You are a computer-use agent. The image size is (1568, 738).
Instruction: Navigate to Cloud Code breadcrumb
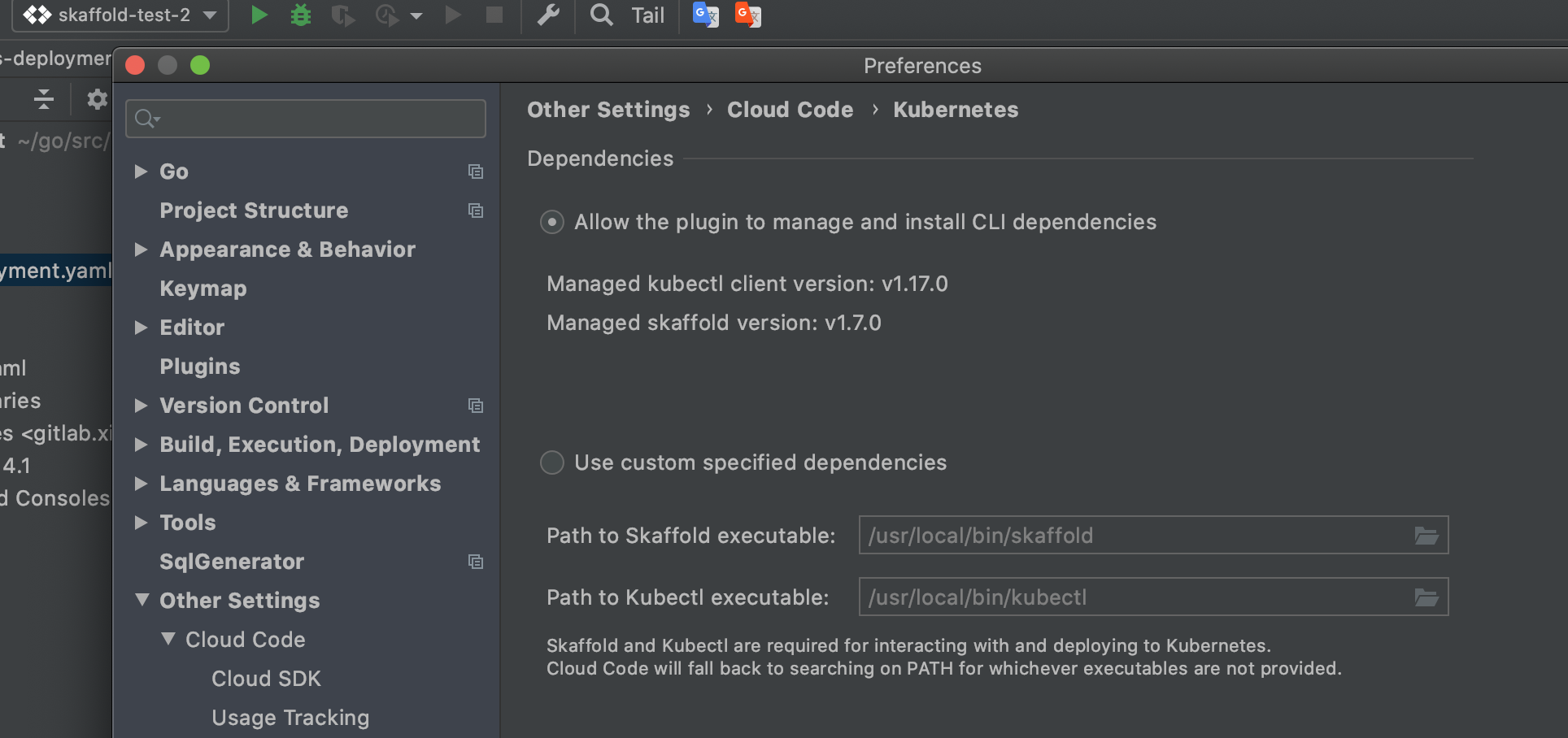(x=790, y=109)
